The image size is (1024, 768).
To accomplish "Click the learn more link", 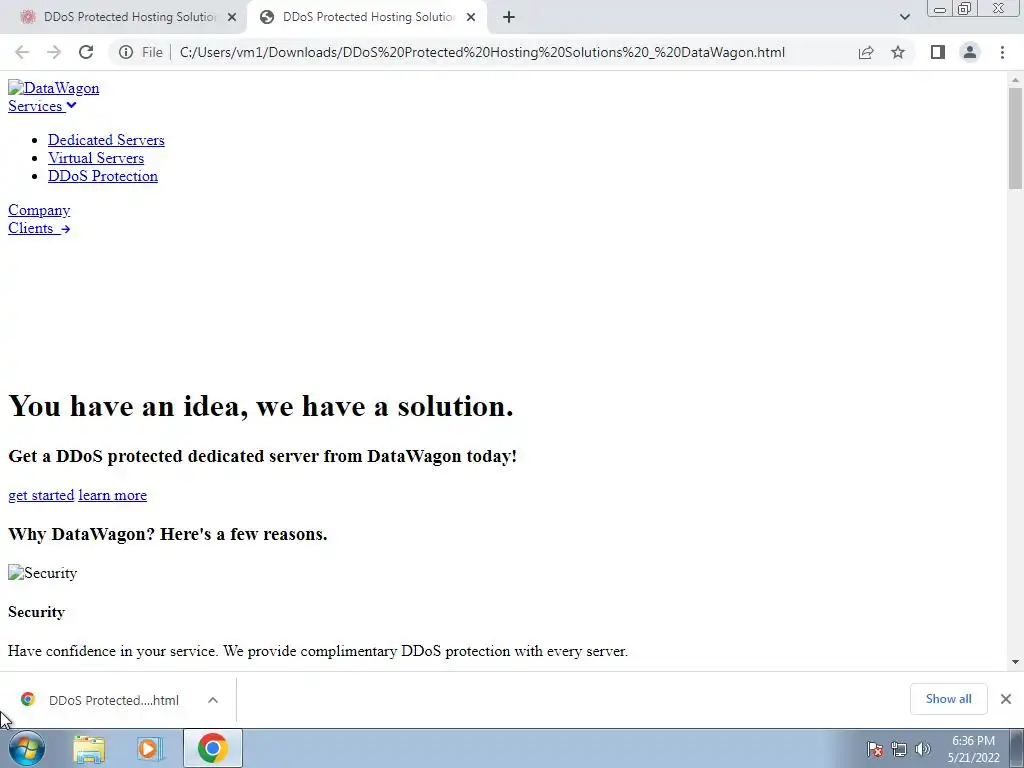I will point(112,495).
